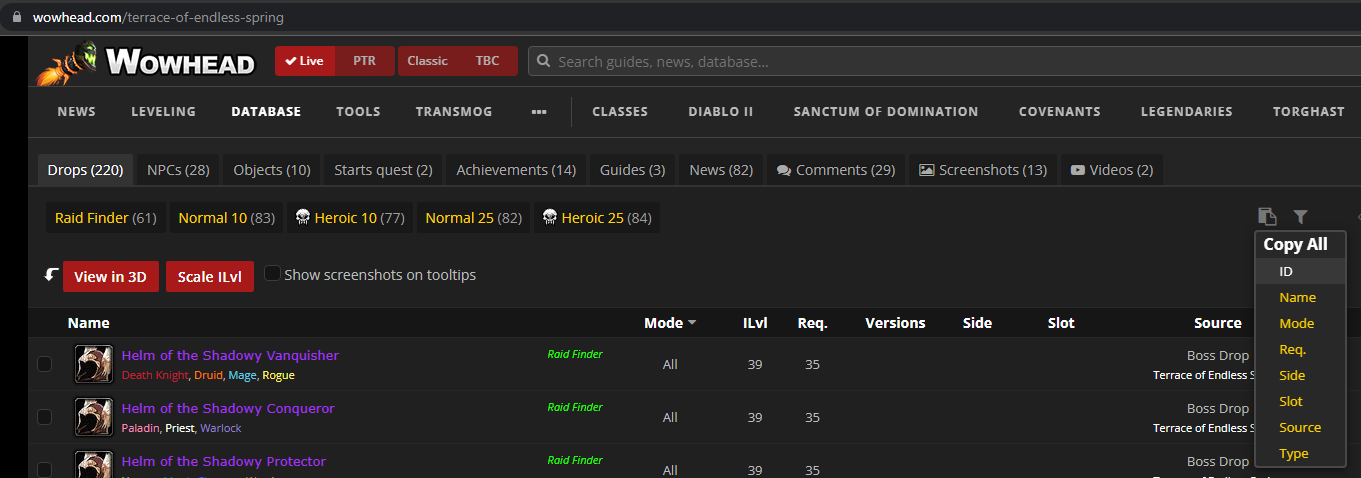
Task: Choose Type in Copy All menu
Action: click(1301, 453)
